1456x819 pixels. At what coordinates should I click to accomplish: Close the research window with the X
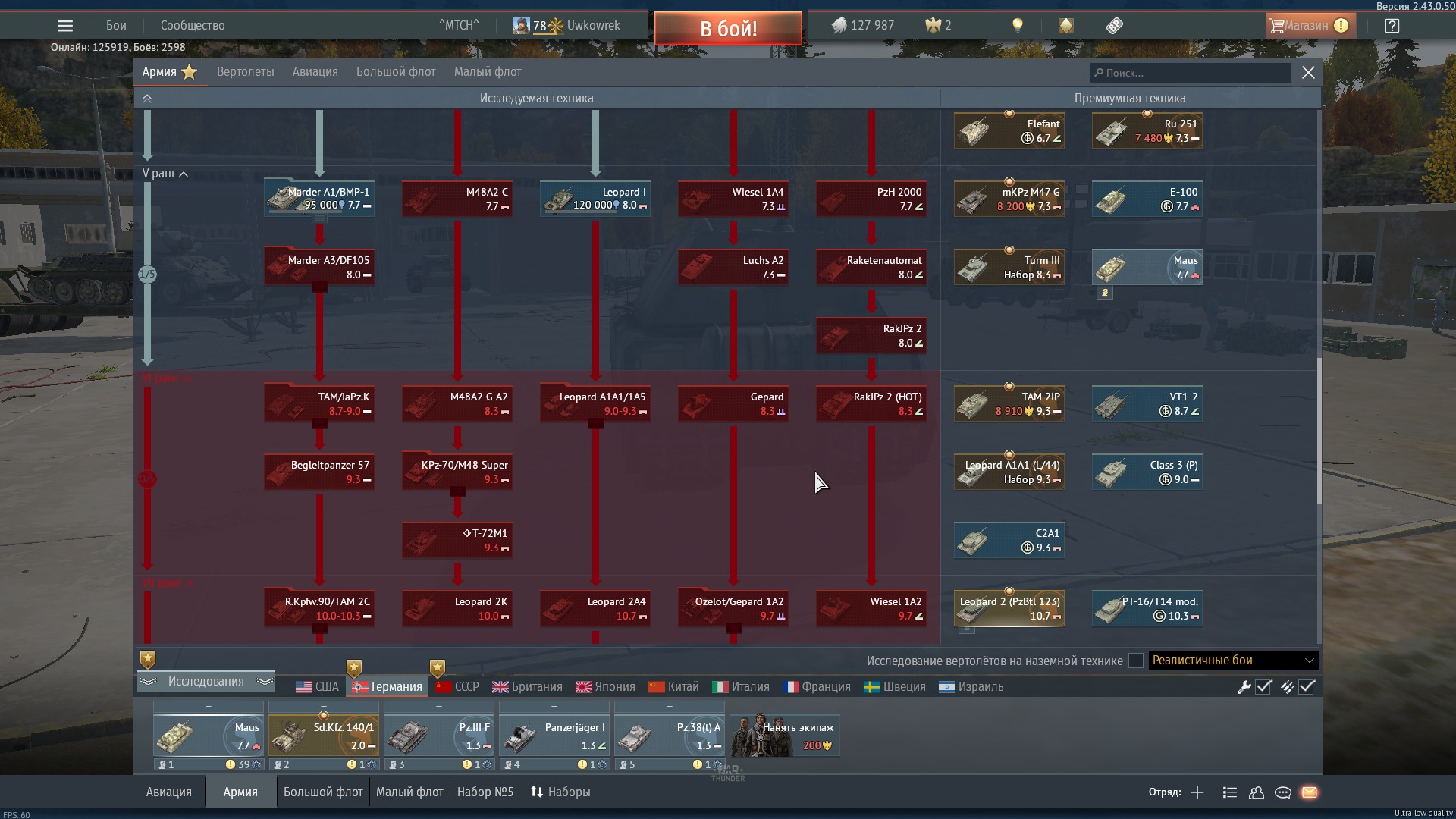tap(1308, 73)
